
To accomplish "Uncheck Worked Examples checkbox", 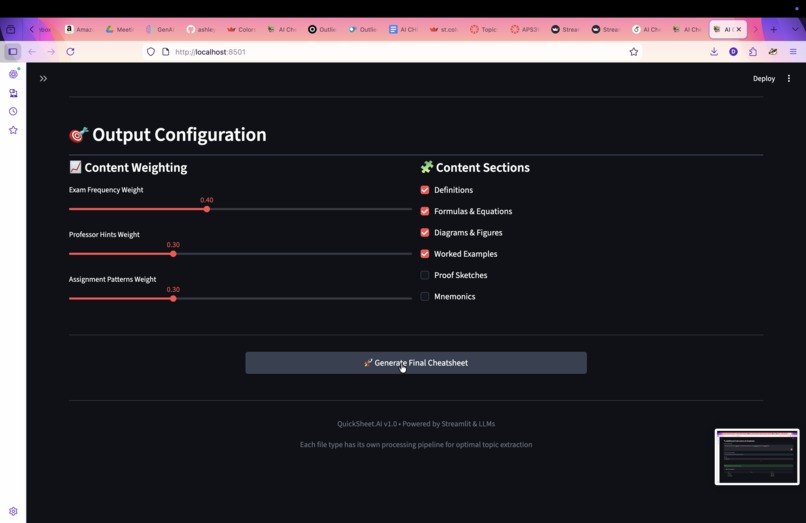I will [x=425, y=254].
